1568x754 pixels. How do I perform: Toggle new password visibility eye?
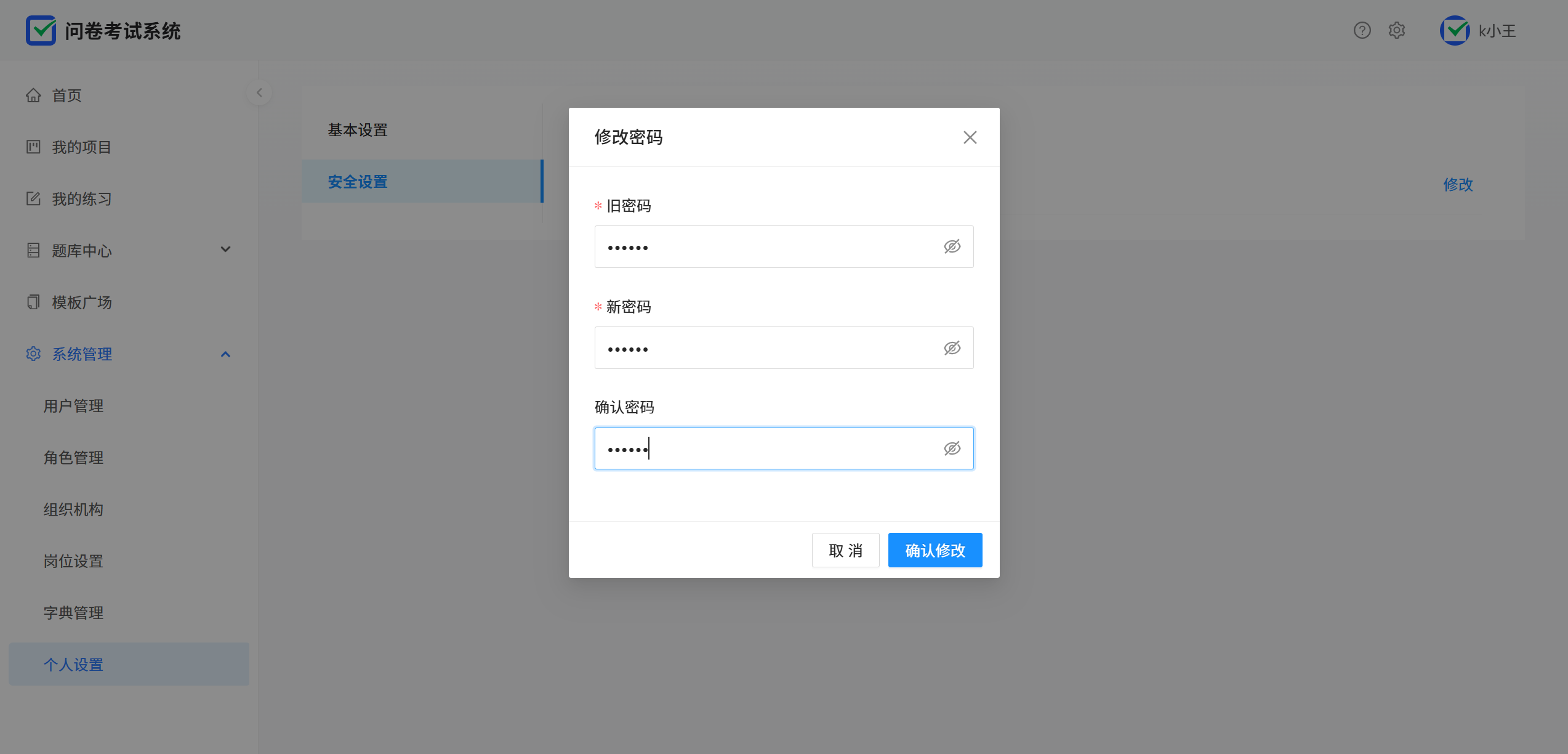click(952, 348)
